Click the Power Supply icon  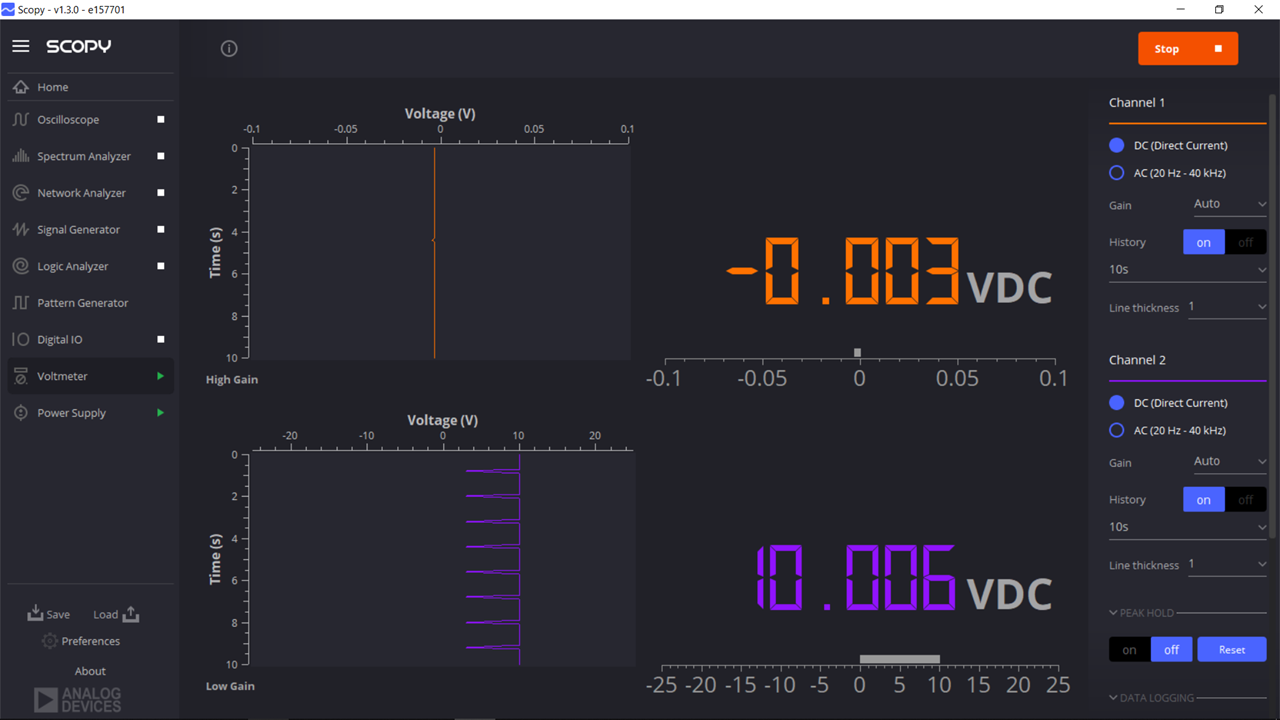point(21,413)
